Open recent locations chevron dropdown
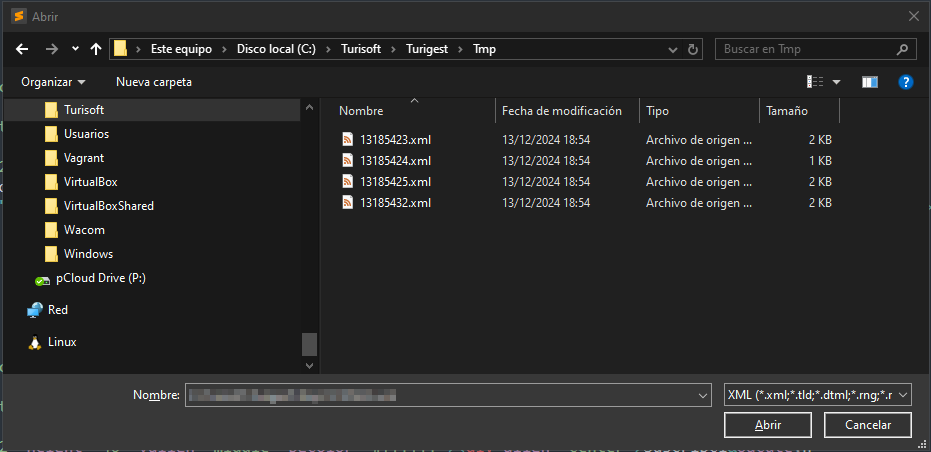 pyautogui.click(x=75, y=49)
